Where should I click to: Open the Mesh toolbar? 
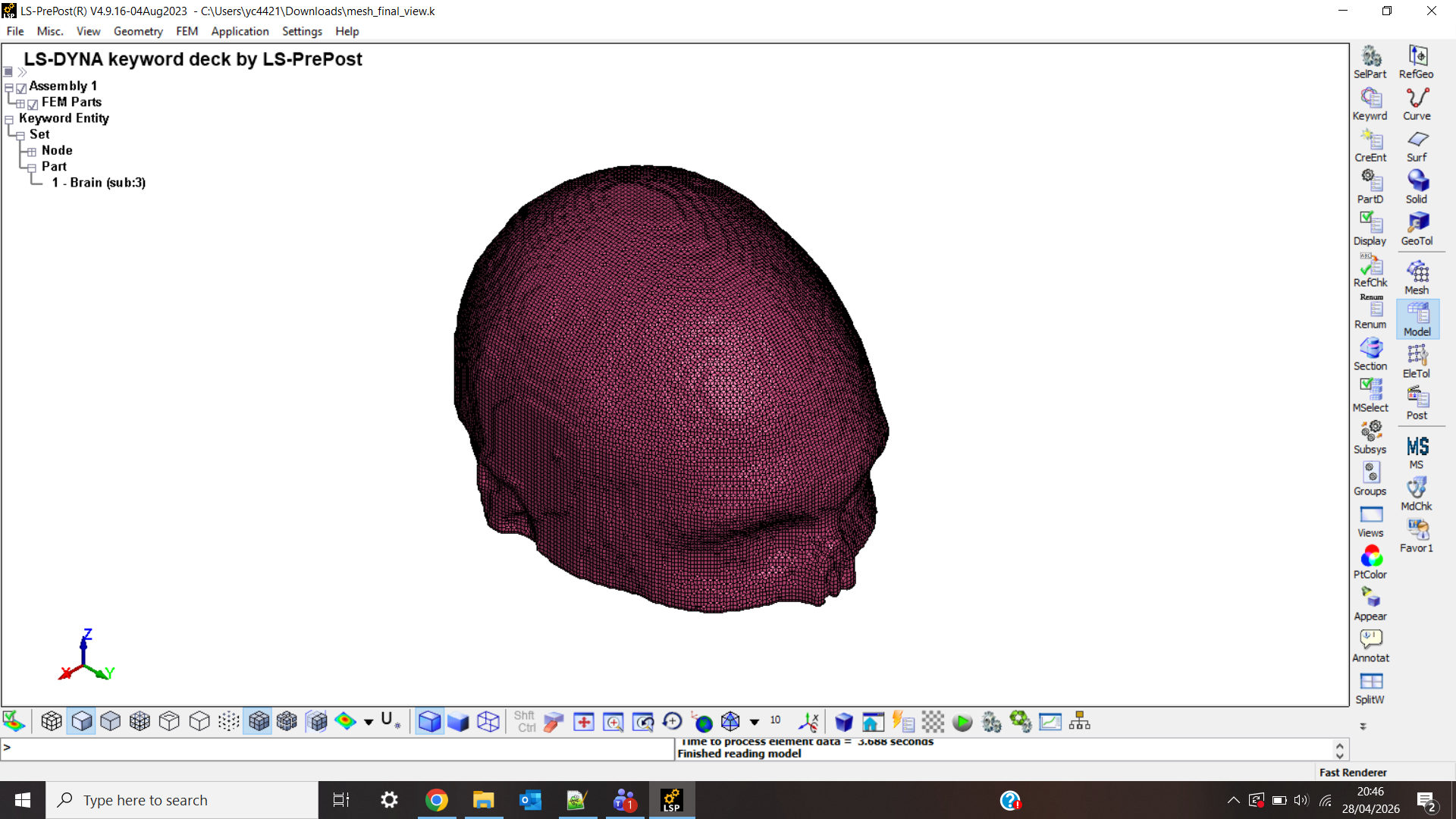click(x=1417, y=278)
